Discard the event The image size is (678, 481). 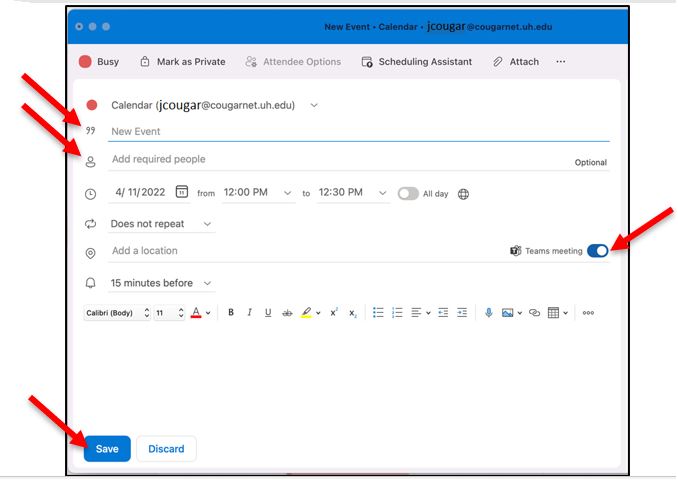coord(166,449)
